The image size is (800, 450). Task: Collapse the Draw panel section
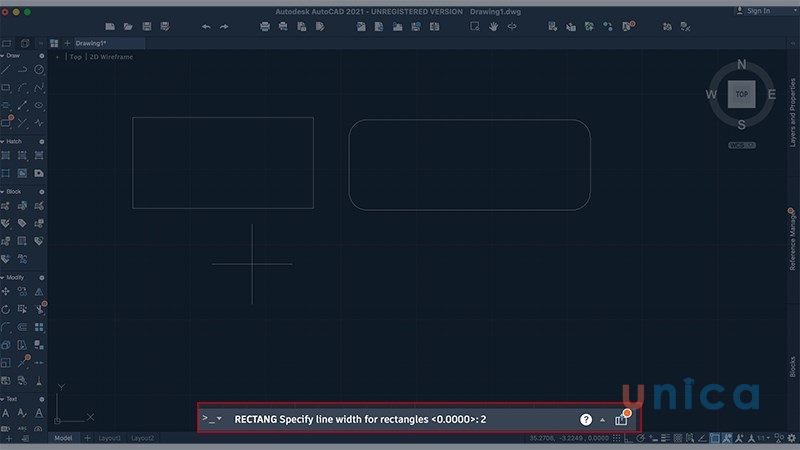3,56
